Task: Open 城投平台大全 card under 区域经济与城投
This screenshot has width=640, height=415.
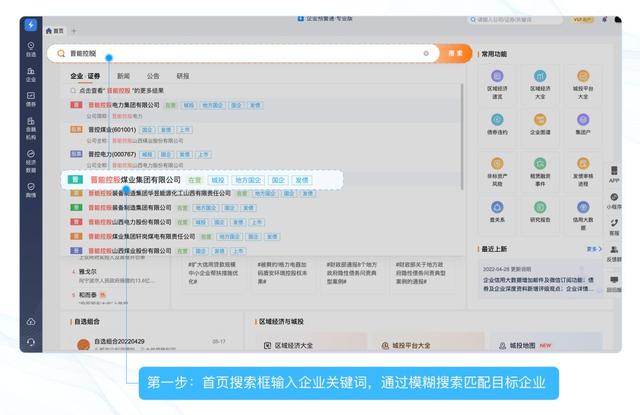Action: [x=430, y=343]
